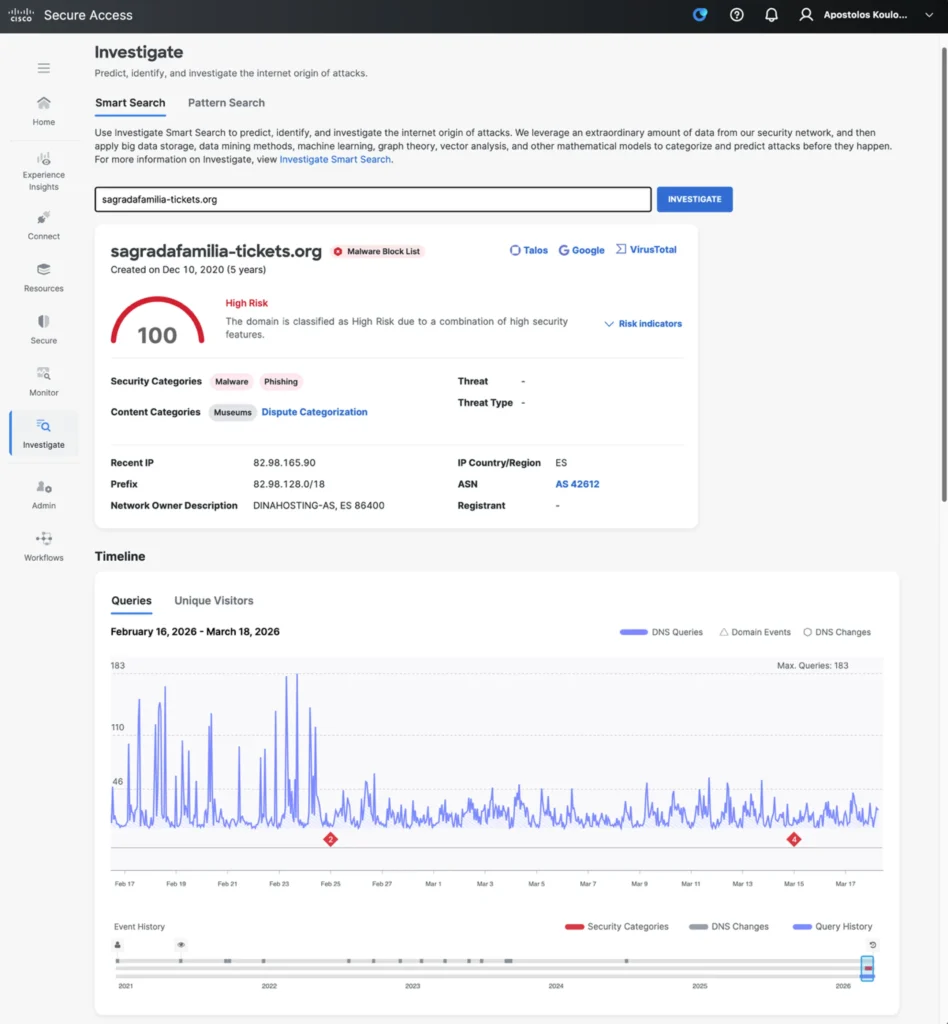Toggle DNS Queries legend series
The height and width of the screenshot is (1024, 948).
(661, 632)
